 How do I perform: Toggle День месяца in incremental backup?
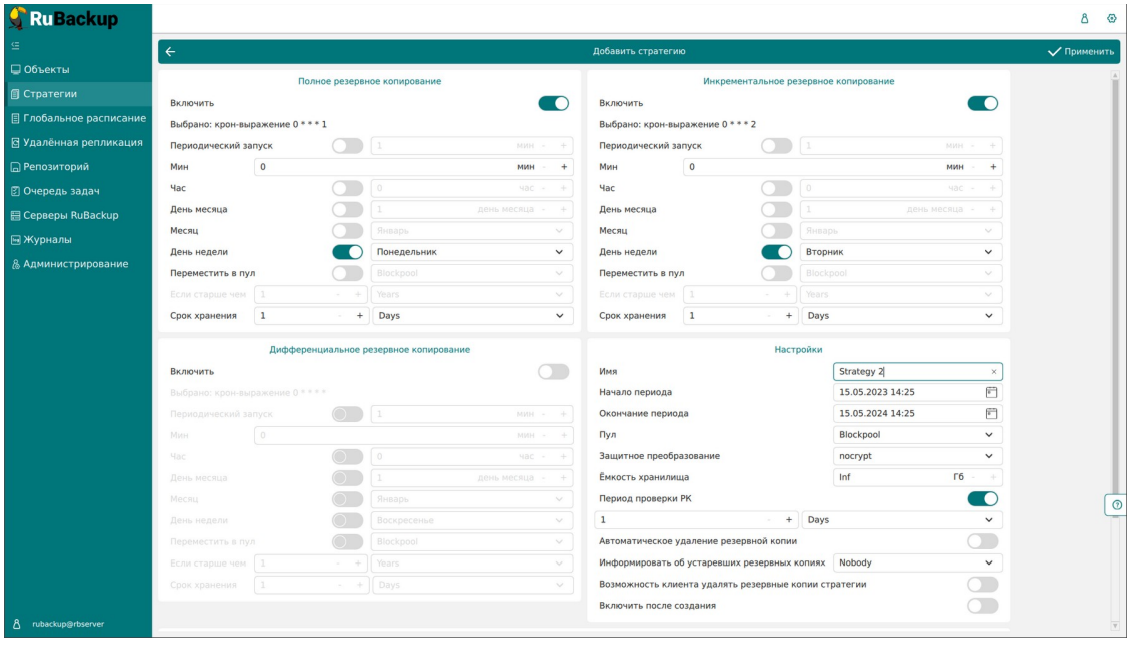777,209
